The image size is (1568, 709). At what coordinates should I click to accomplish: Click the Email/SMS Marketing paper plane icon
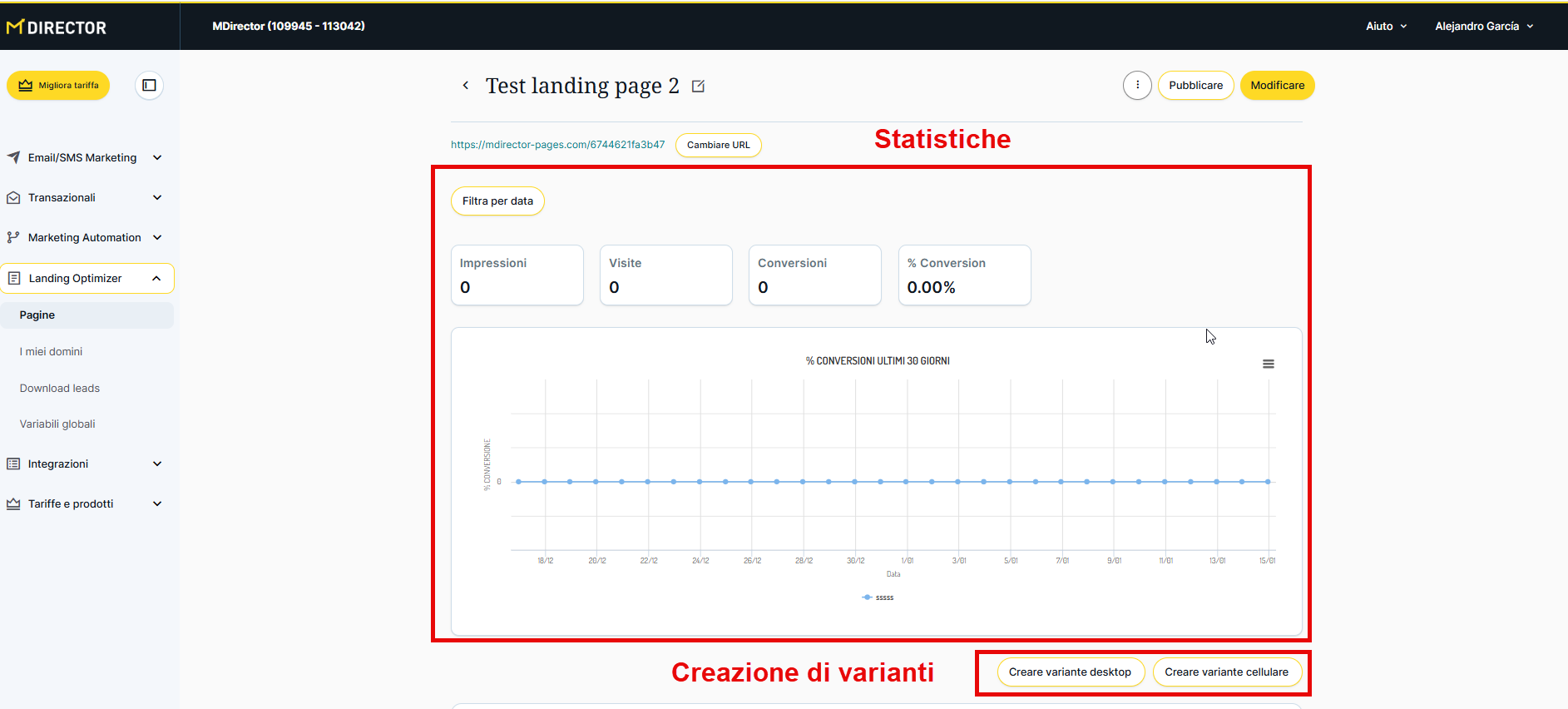click(x=13, y=157)
